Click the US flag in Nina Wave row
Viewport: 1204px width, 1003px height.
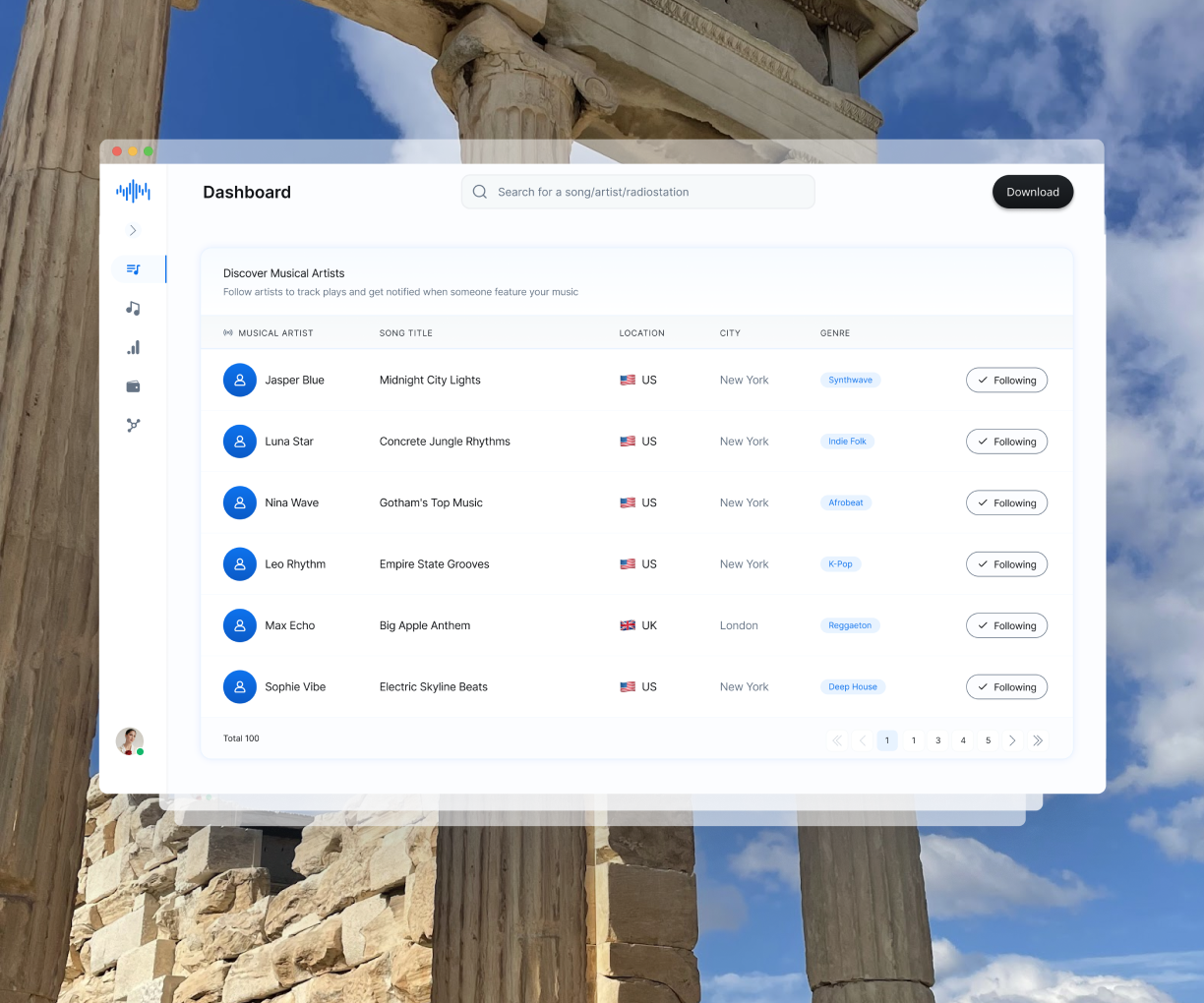point(628,502)
